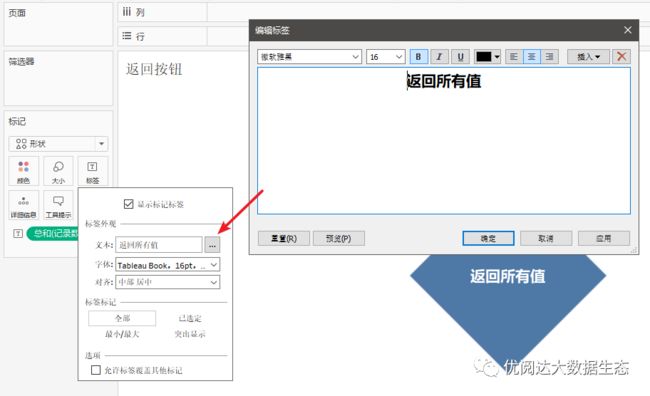Toggle bold formatting in label editor

point(419,56)
